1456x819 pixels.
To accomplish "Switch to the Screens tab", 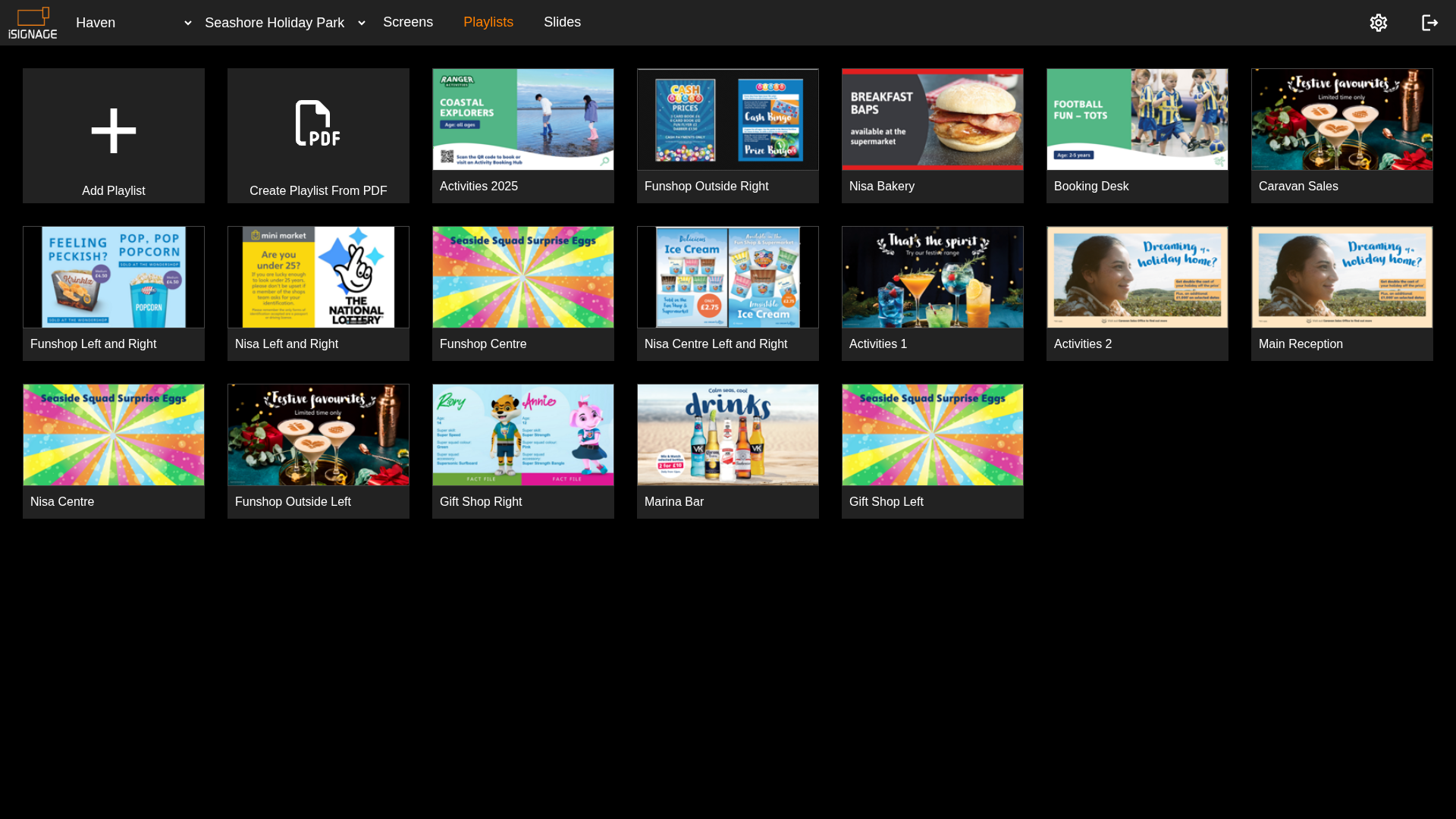I will 408,22.
